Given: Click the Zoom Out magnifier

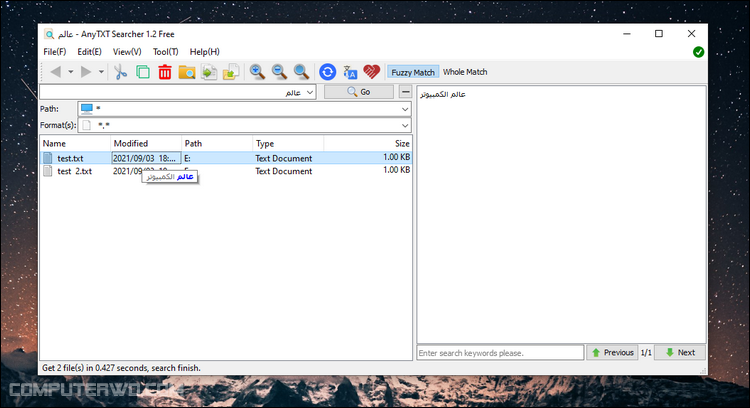Looking at the screenshot, I should 279,72.
